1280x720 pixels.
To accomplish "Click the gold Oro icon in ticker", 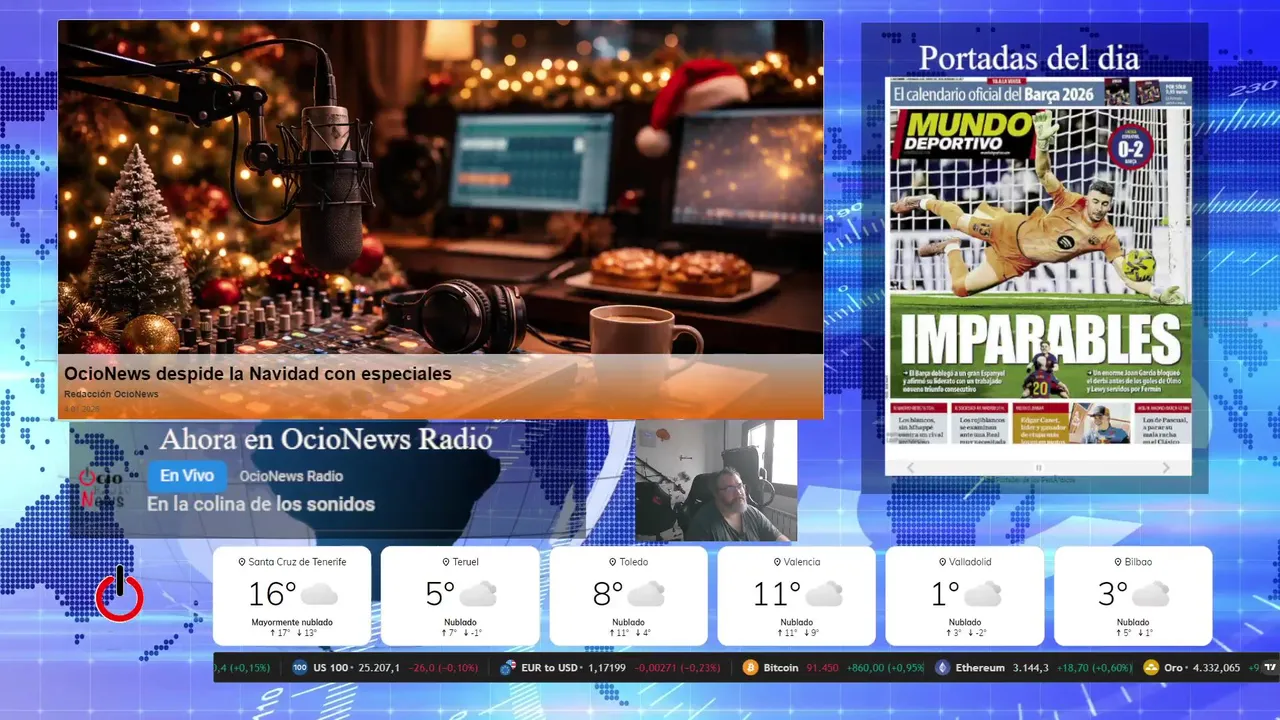I will pyautogui.click(x=1151, y=667).
